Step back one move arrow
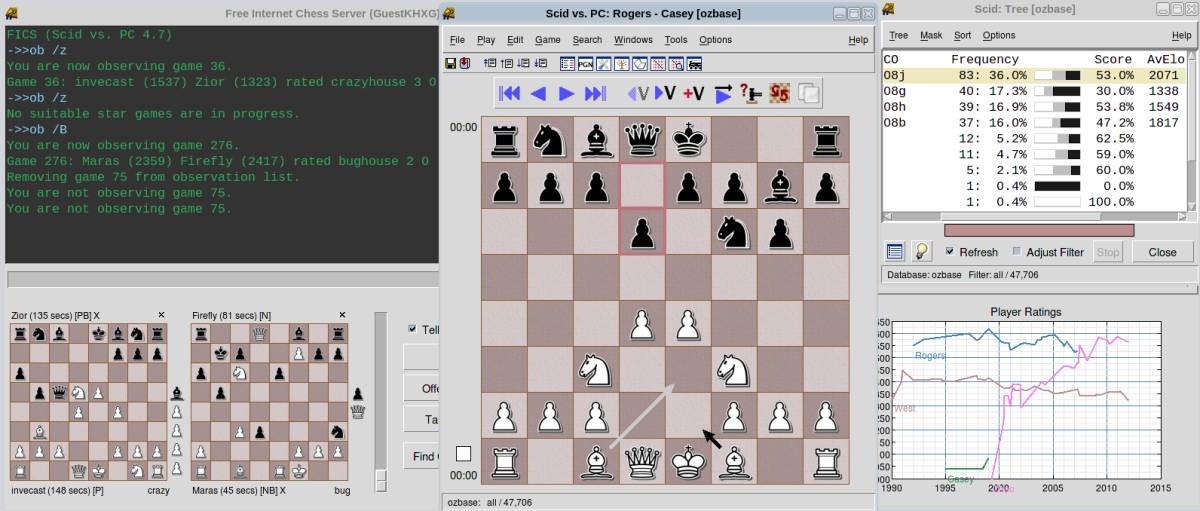1200x511 pixels. coord(538,94)
